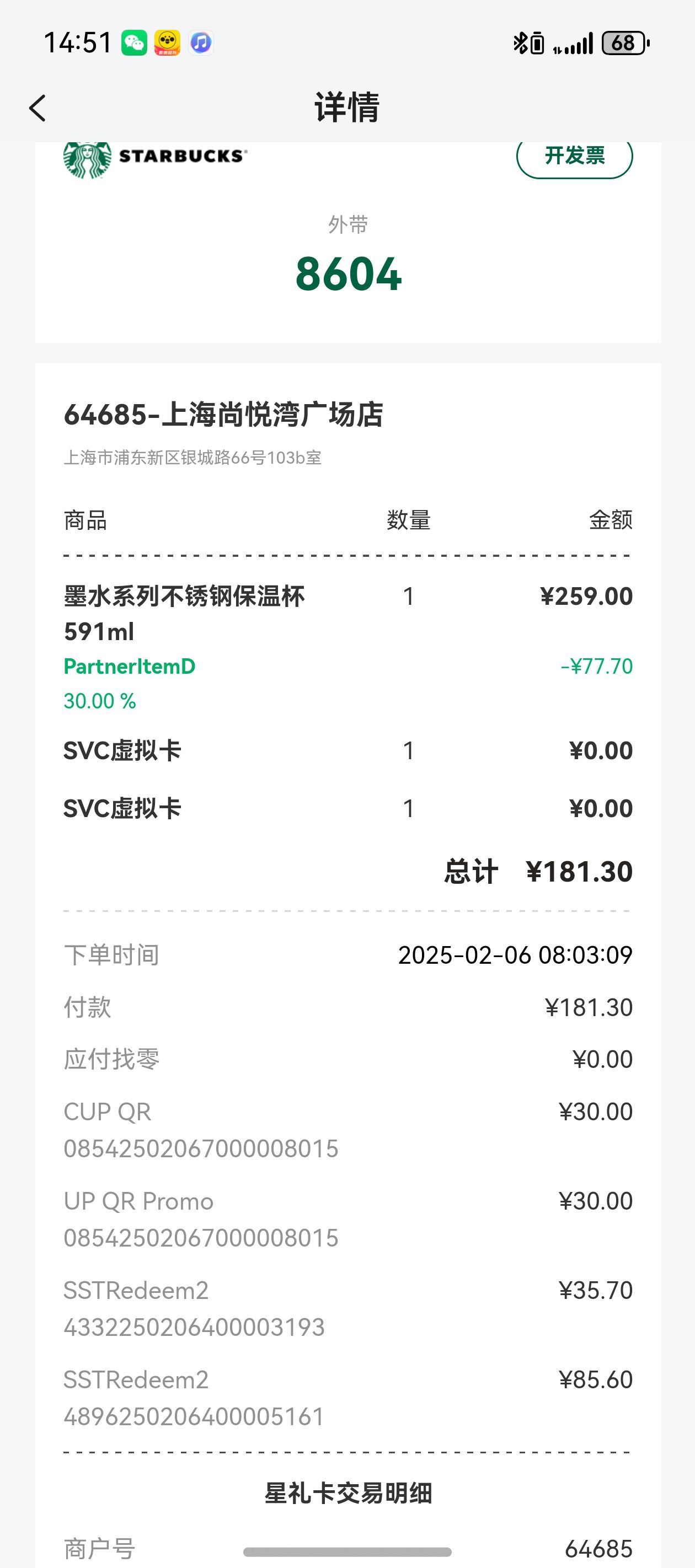Viewport: 695px width, 1568px height.
Task: Tap the total amount ¥181.30
Action: pyautogui.click(x=579, y=872)
